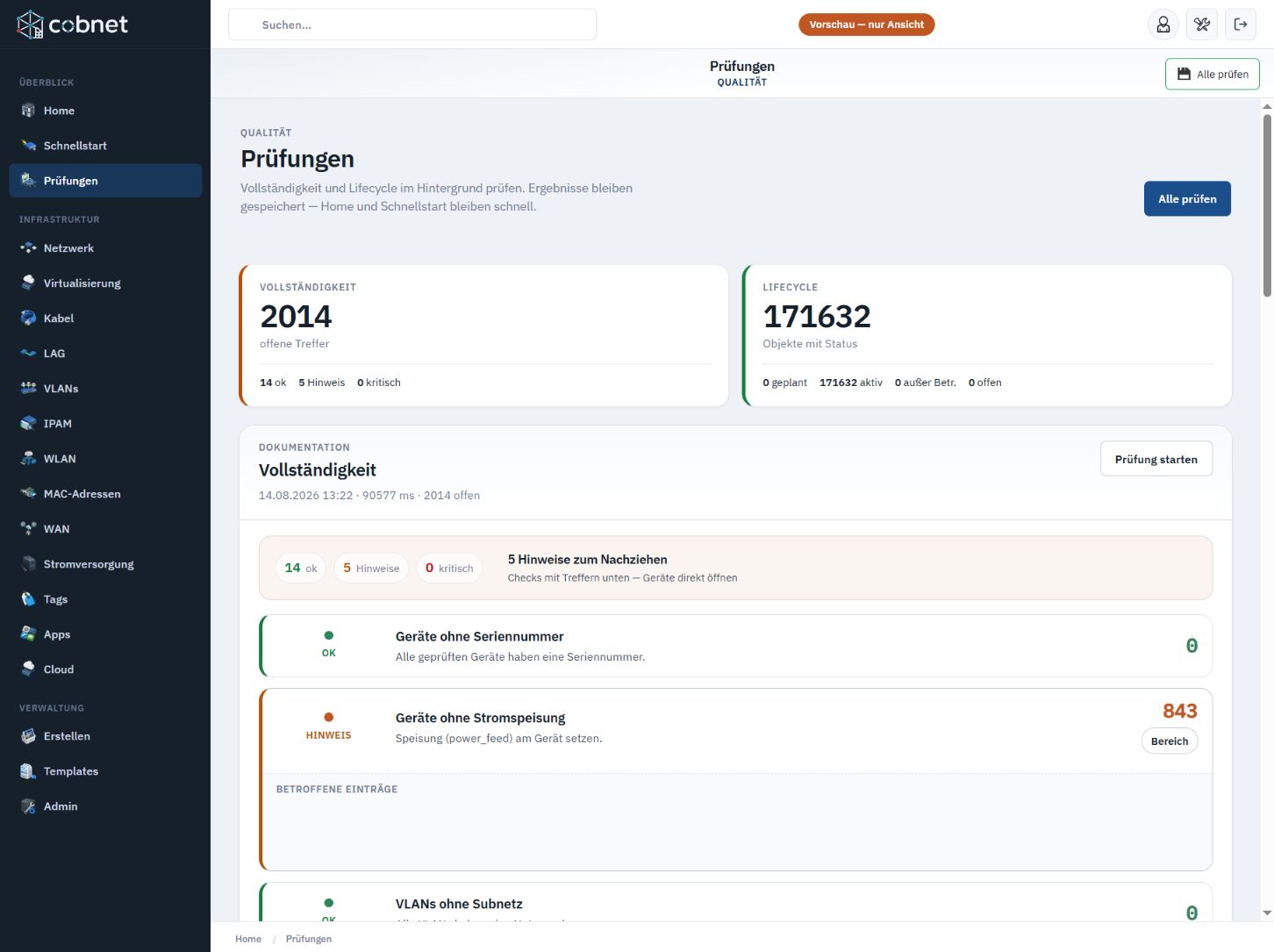This screenshot has width=1274, height=952.
Task: Click the scrollbar down arrow
Action: [x=1267, y=913]
